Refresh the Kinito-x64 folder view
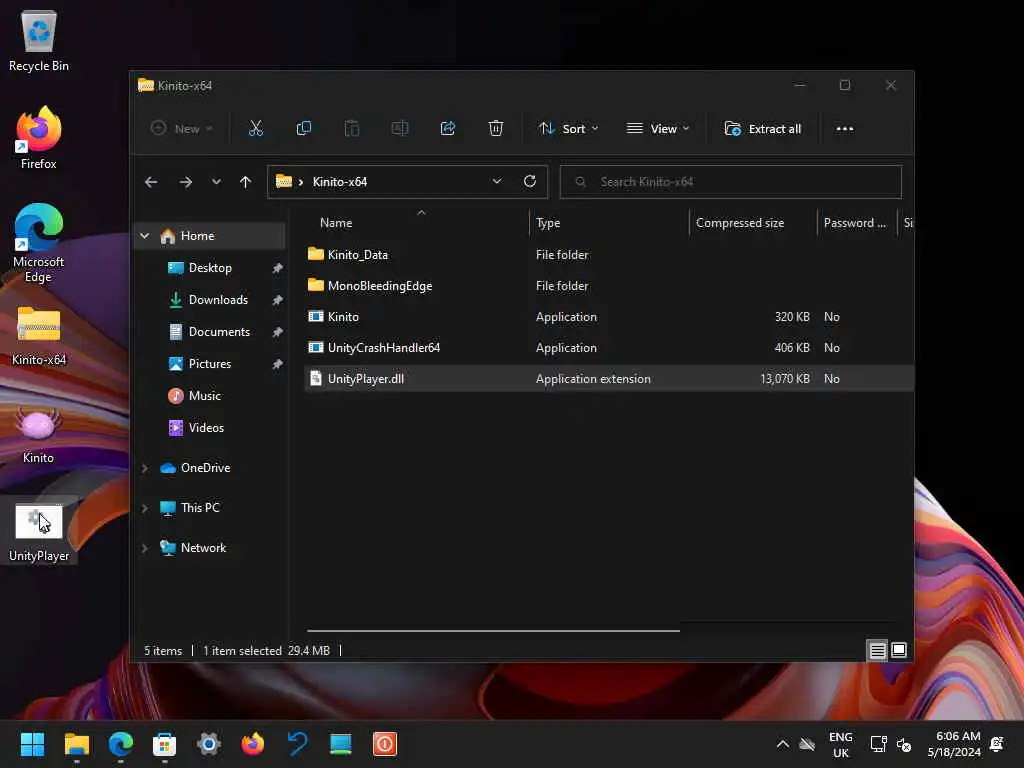 530,182
